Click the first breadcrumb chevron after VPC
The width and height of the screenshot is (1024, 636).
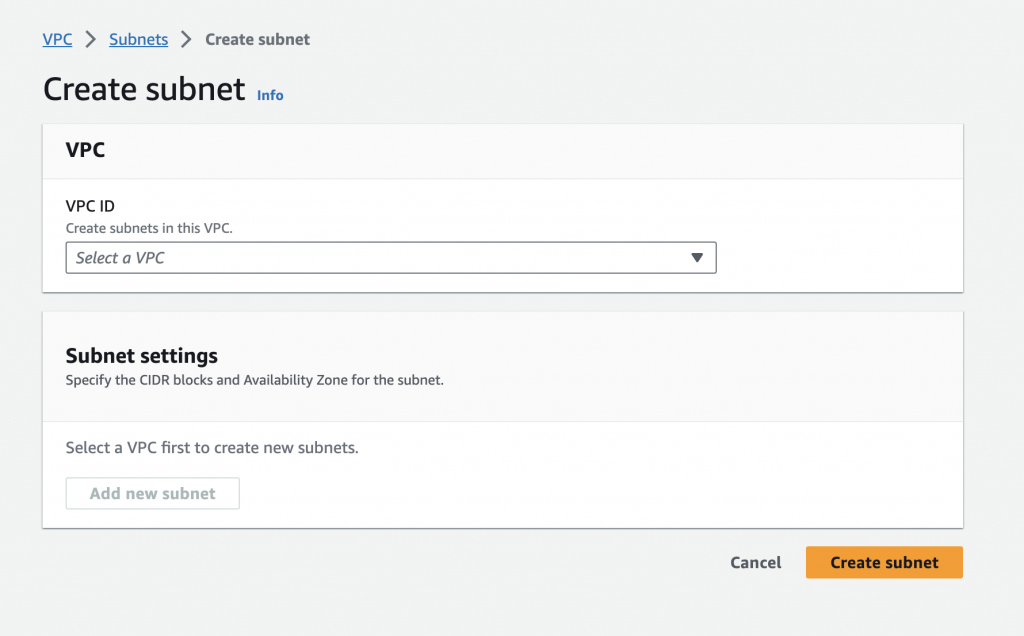point(91,40)
